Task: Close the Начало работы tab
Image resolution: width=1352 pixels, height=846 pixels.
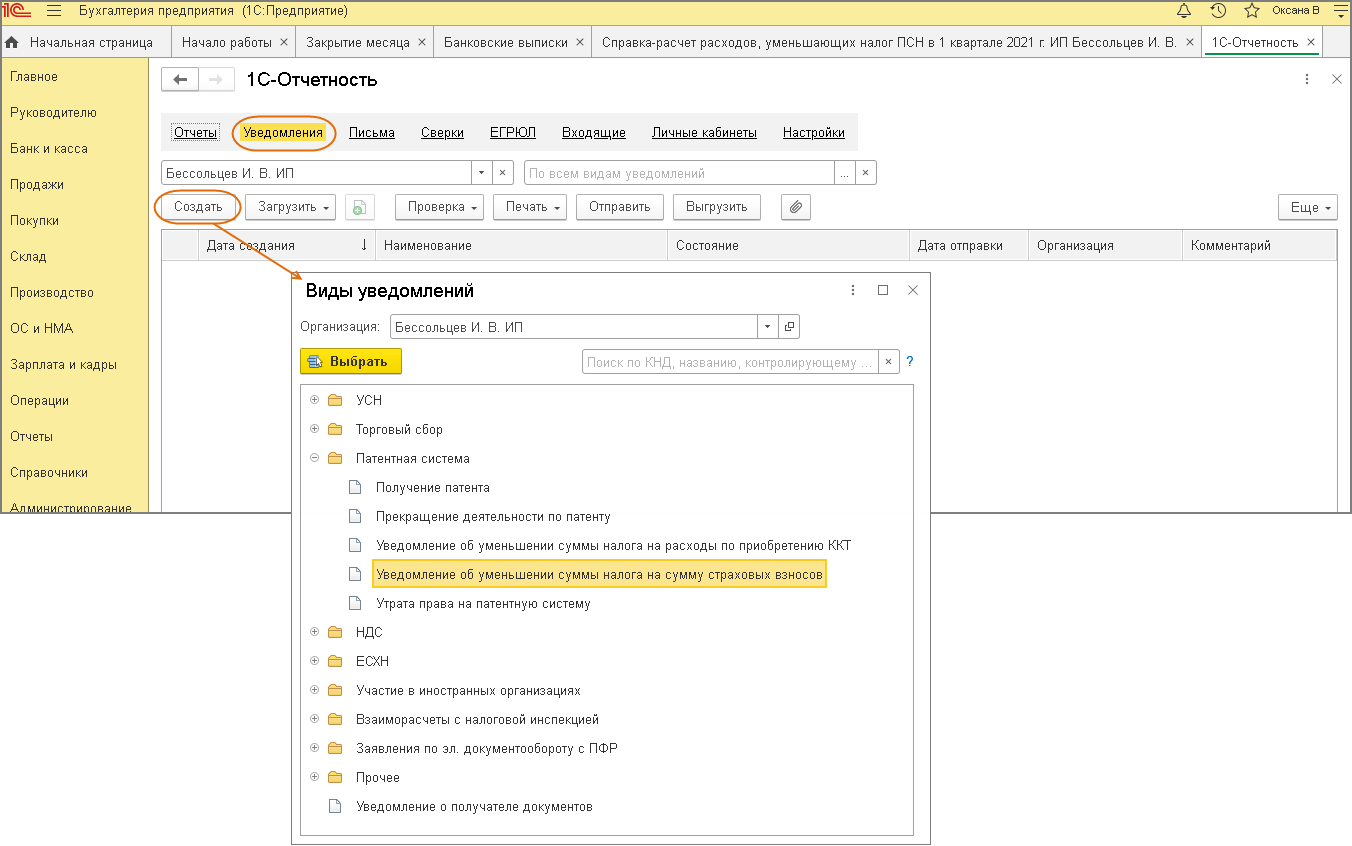Action: [x=284, y=43]
